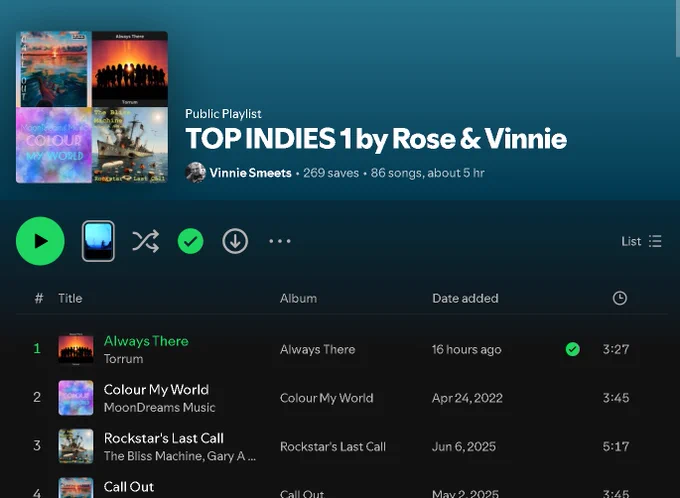This screenshot has width=680, height=498.
Task: Sort by the Album column header
Action: (x=298, y=298)
